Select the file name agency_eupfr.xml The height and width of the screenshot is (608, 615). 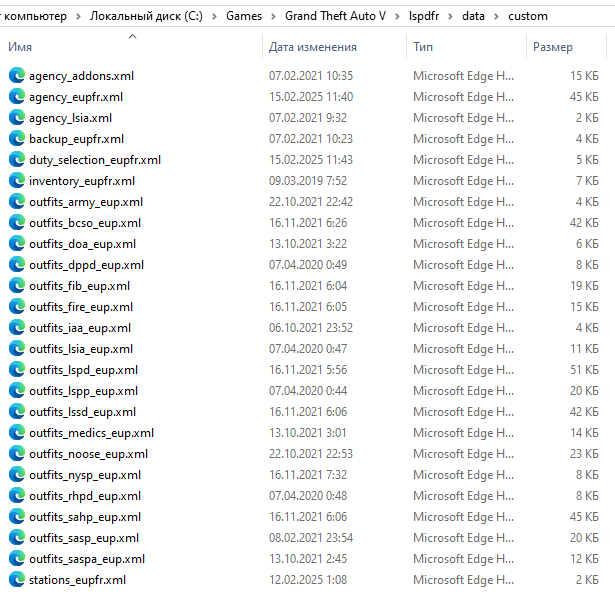click(x=76, y=97)
